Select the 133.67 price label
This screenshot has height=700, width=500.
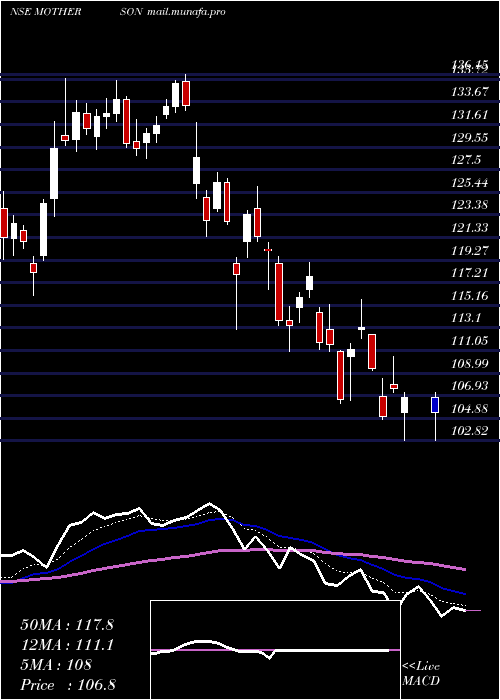coord(469,92)
